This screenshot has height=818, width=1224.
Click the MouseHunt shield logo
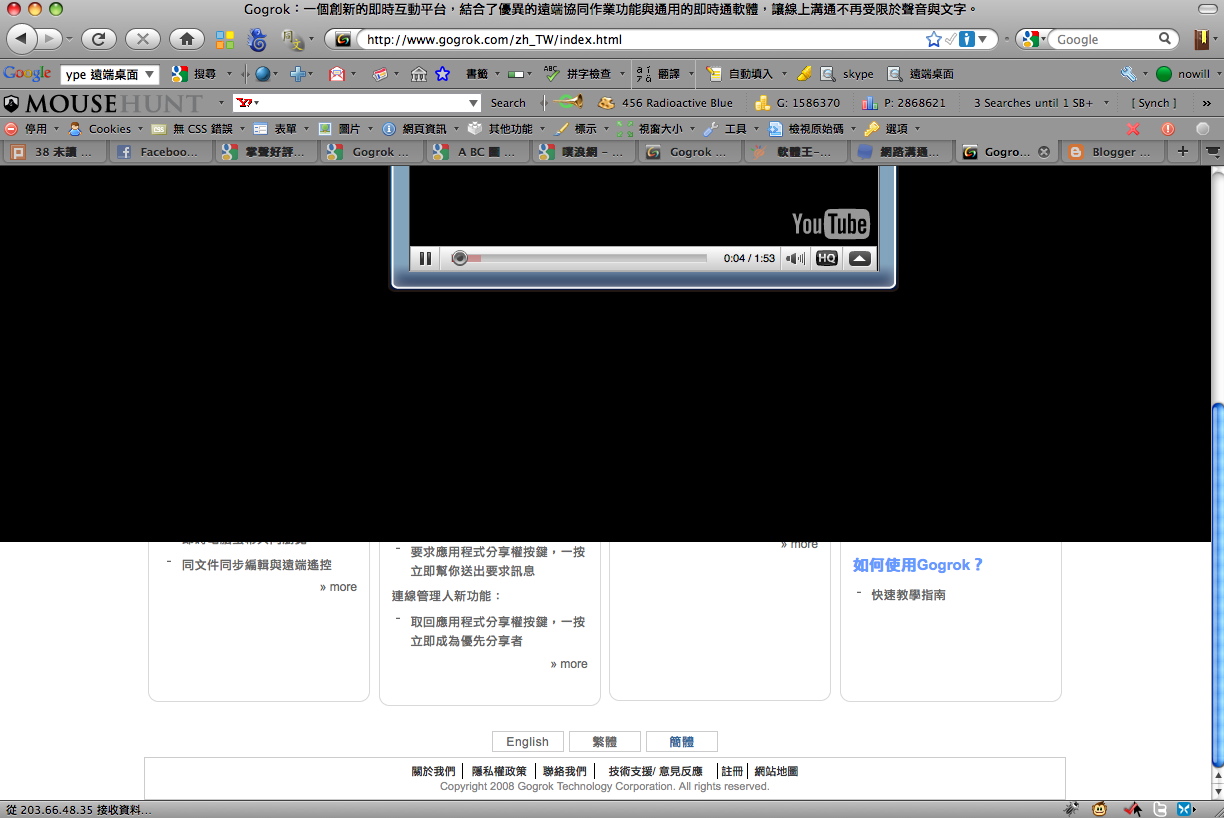point(11,103)
